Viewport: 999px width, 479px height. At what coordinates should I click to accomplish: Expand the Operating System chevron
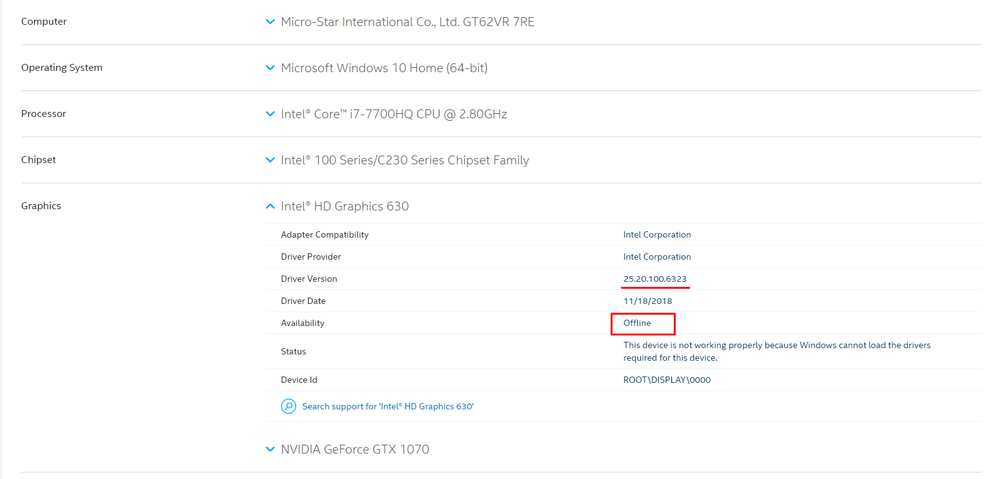click(x=270, y=68)
